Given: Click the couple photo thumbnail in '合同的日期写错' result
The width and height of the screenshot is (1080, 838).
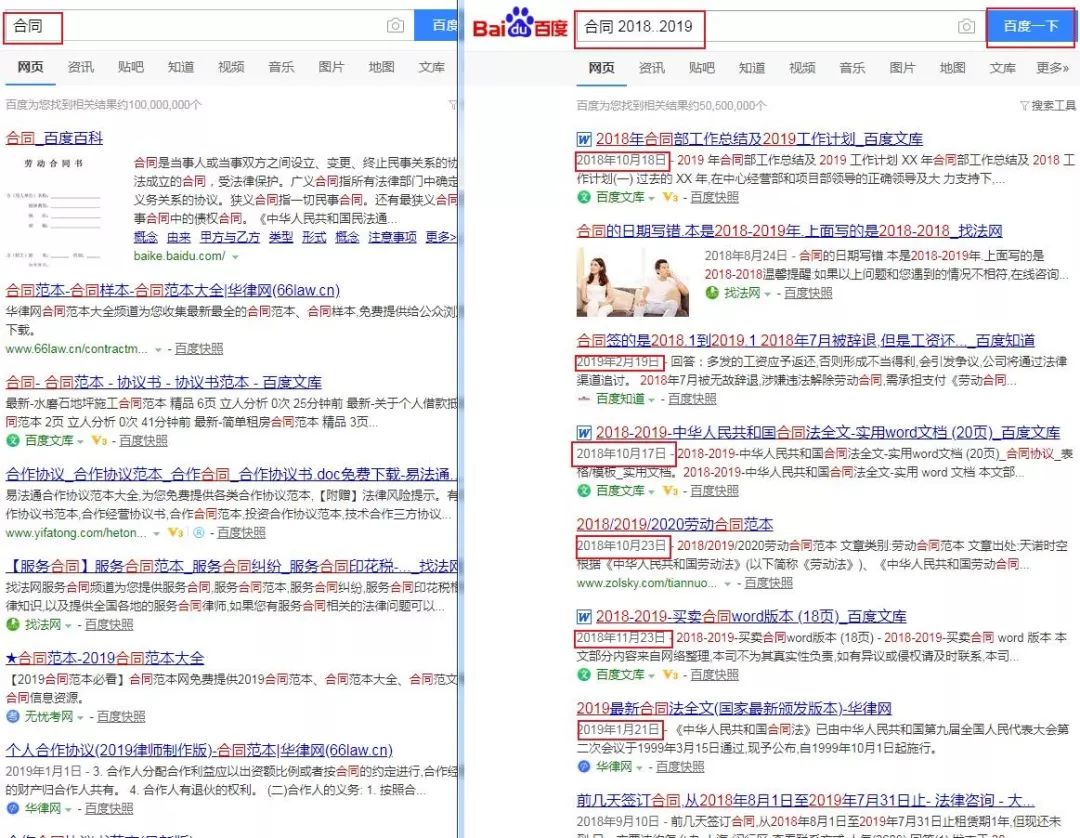Looking at the screenshot, I should (632, 282).
